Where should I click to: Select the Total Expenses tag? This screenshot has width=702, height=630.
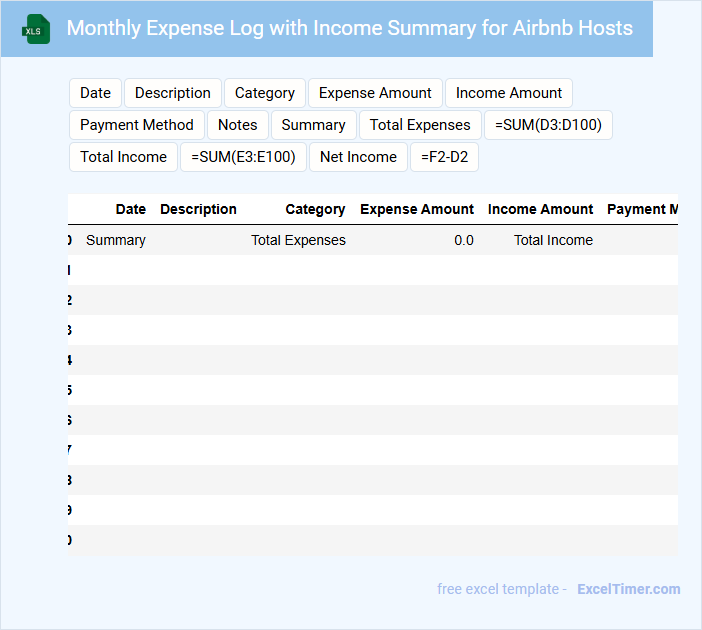(420, 125)
